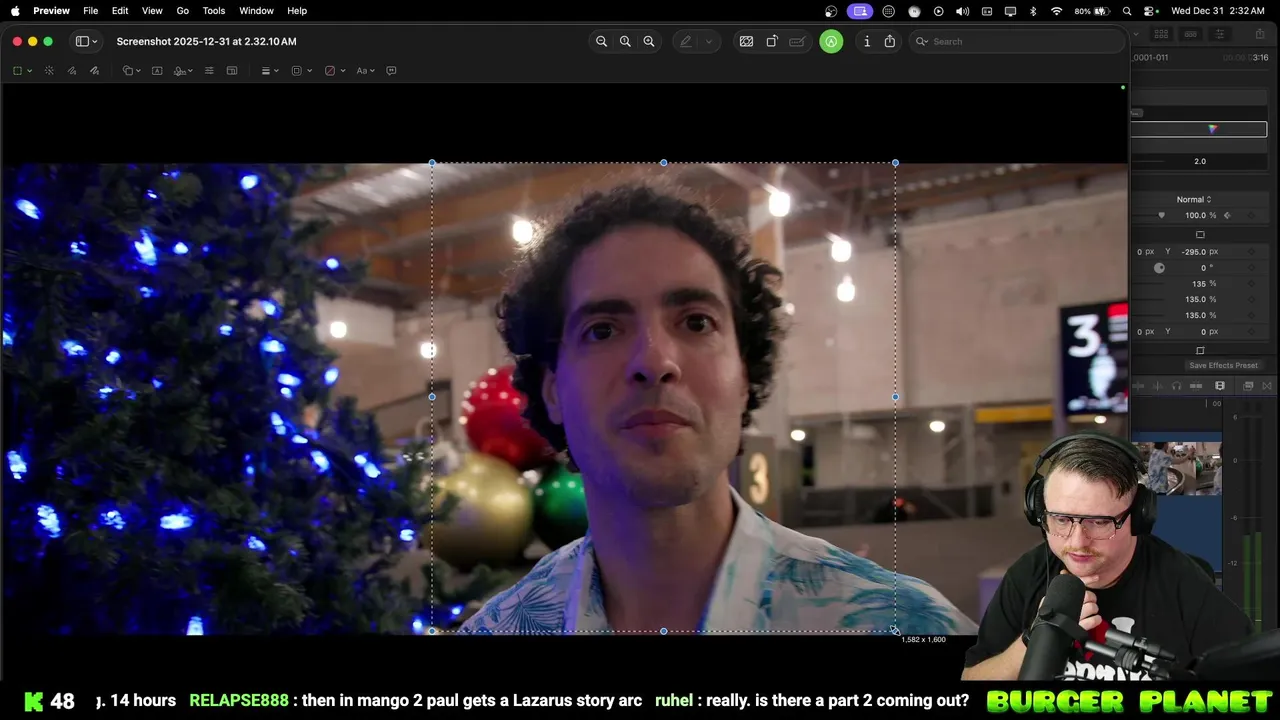Click the bottom-center selection handle
Viewport: 1280px width, 720px height.
pyautogui.click(x=664, y=631)
